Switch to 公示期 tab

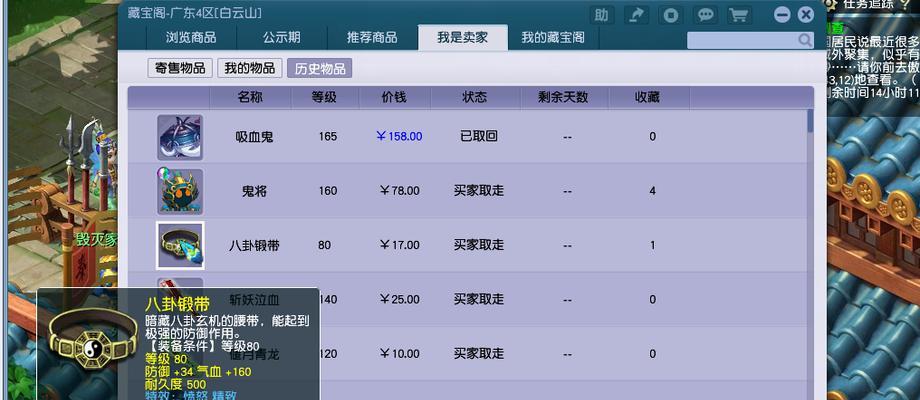282,38
